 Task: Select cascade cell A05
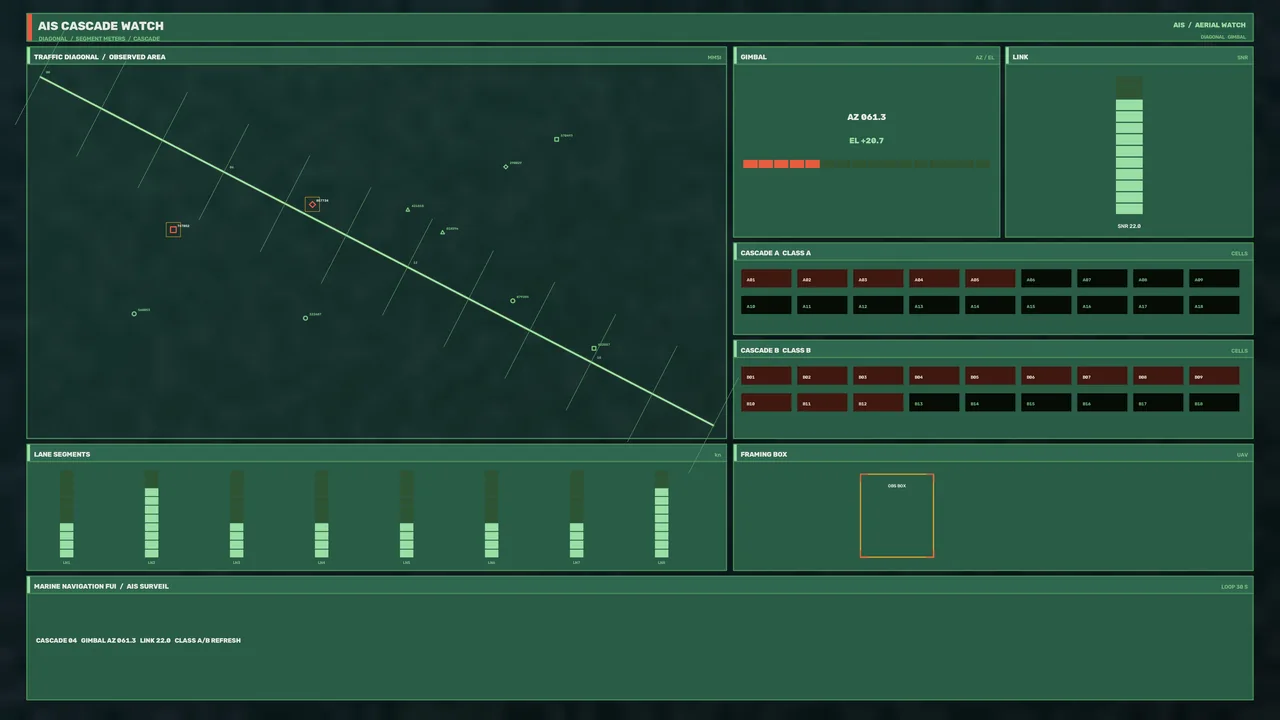[x=990, y=279]
